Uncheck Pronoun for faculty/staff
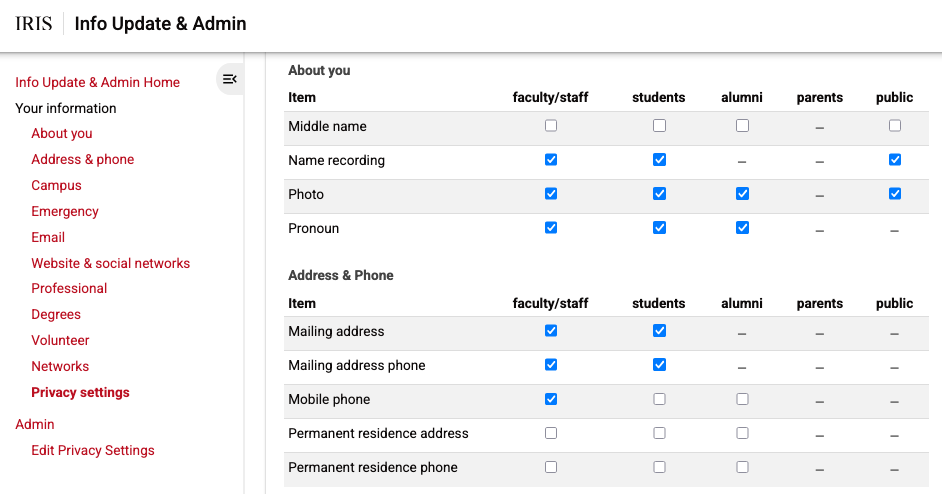The image size is (942, 494). coord(551,228)
